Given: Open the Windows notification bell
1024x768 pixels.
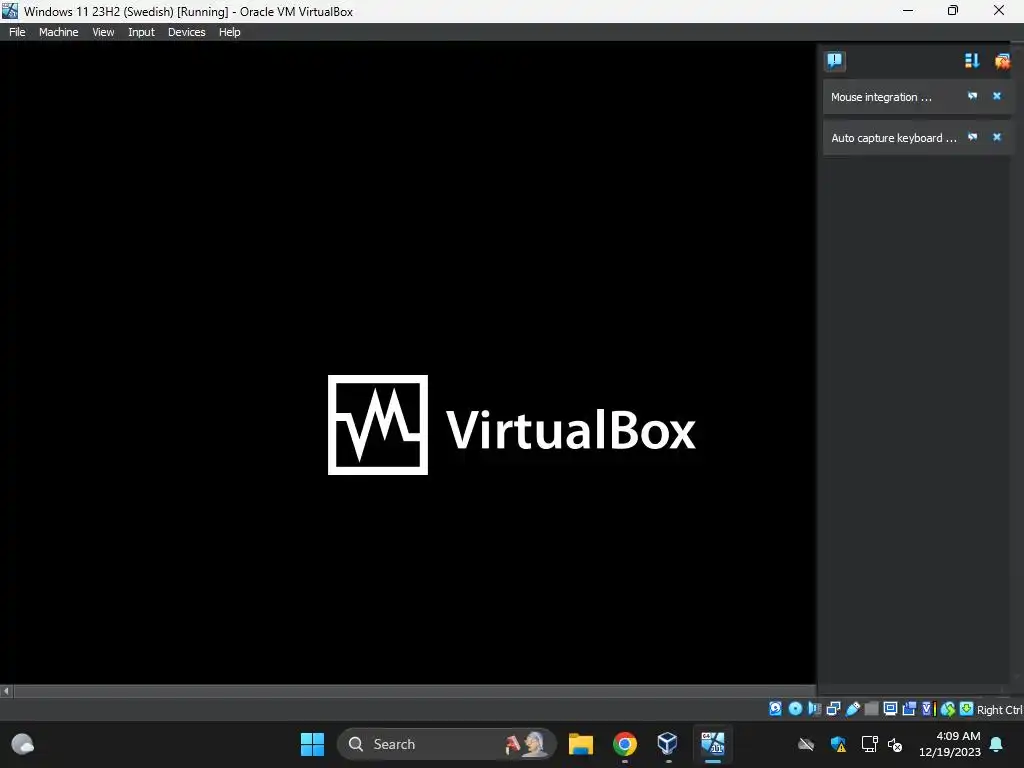Looking at the screenshot, I should click(x=997, y=744).
